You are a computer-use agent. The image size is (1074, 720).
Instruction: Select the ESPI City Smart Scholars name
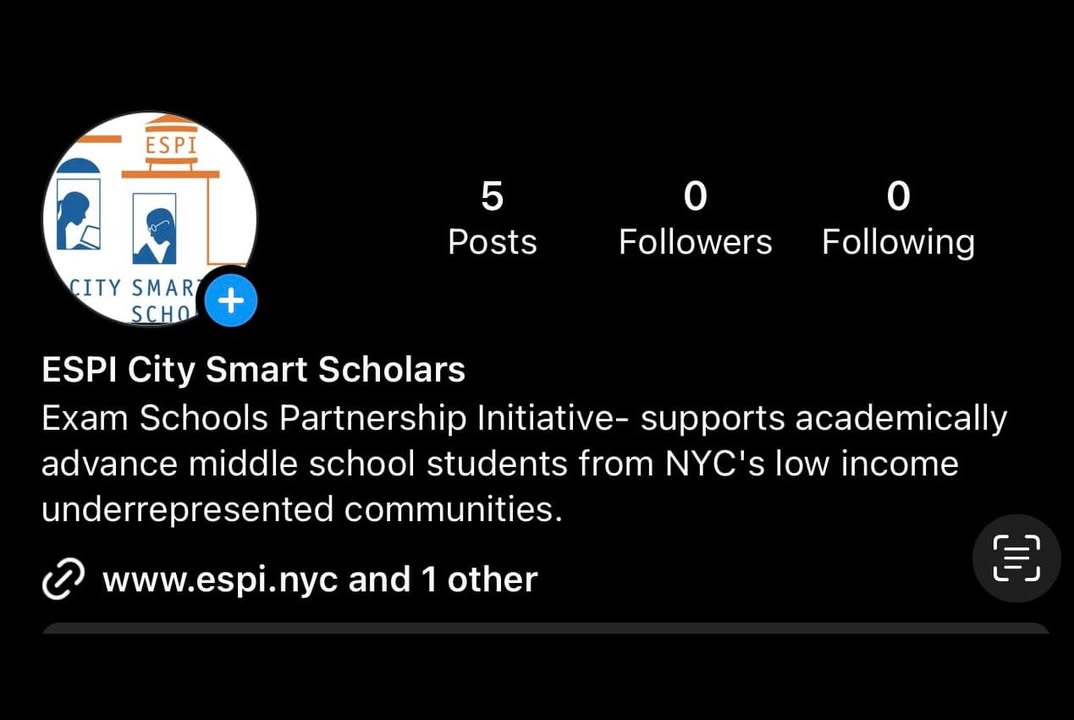click(x=253, y=370)
